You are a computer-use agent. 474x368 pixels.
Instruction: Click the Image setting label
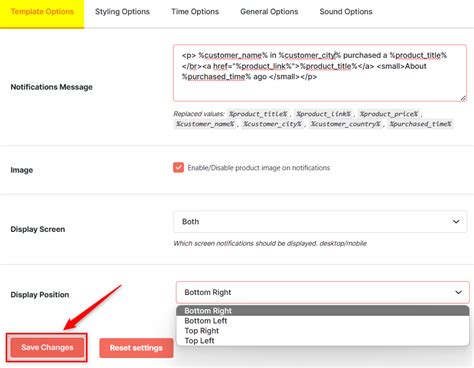(x=22, y=170)
